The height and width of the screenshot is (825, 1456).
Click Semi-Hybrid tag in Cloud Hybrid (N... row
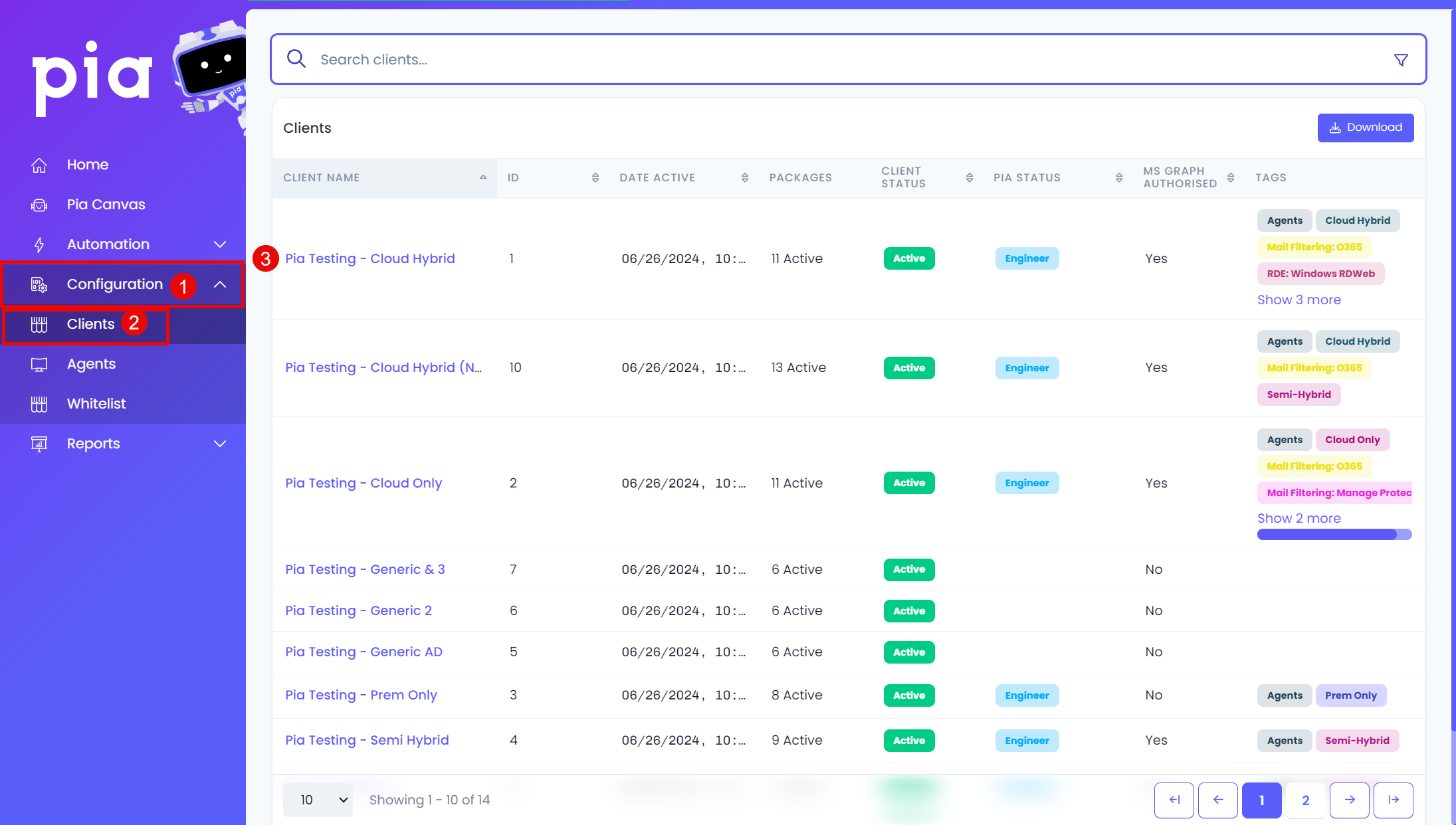click(1299, 395)
